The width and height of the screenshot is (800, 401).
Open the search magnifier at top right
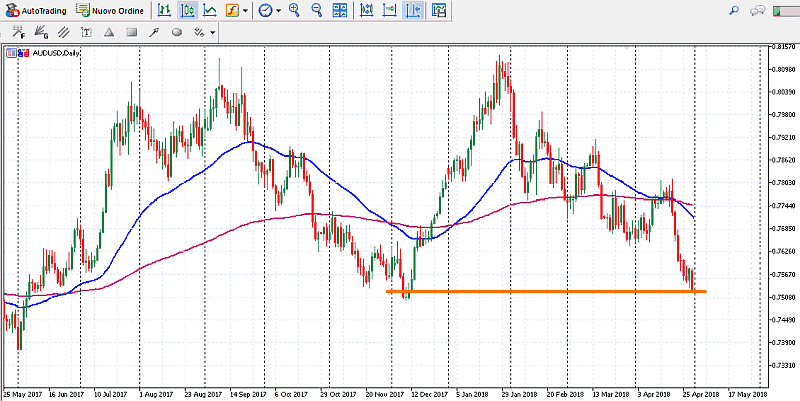734,10
